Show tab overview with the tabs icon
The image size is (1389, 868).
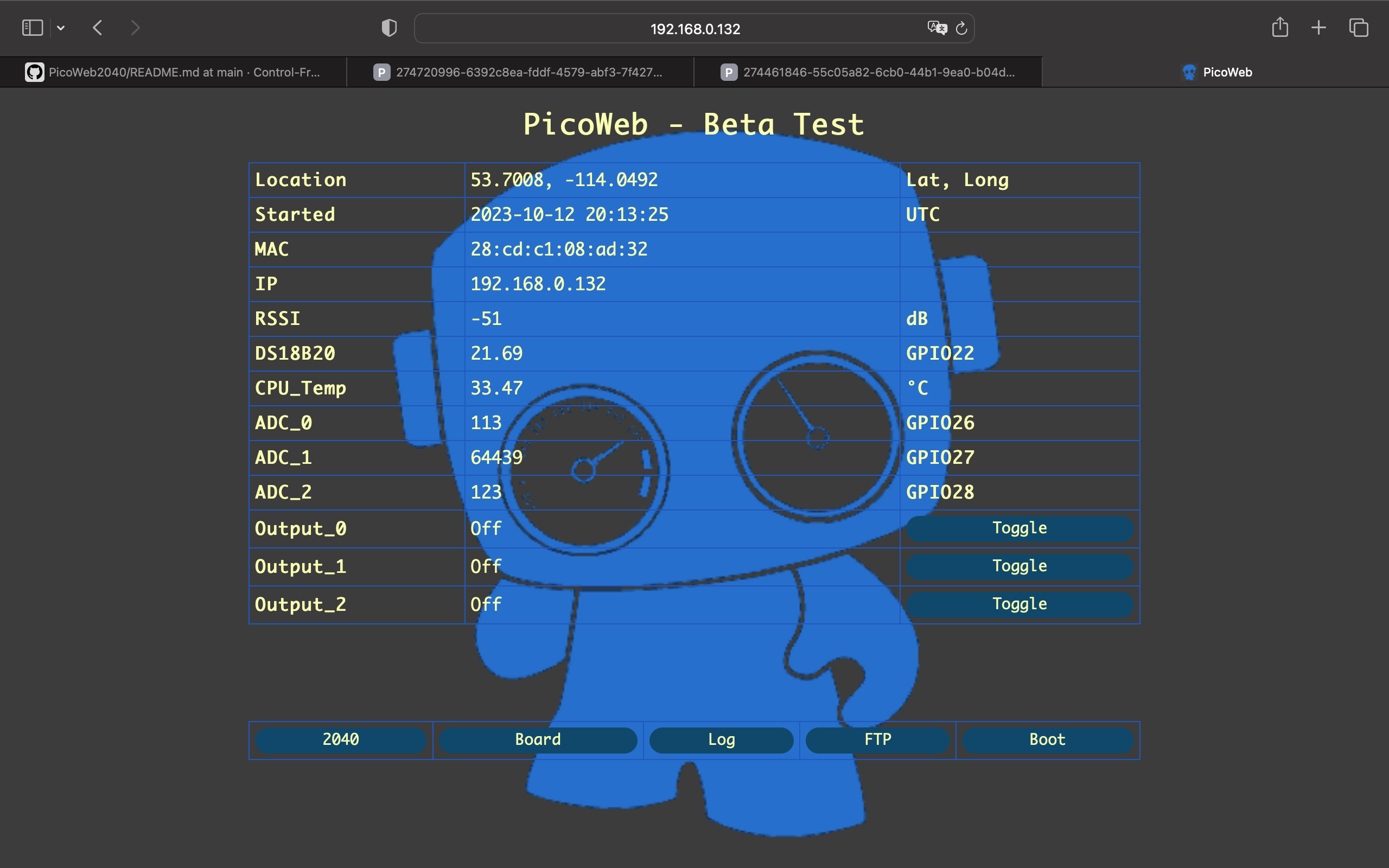[1358, 27]
